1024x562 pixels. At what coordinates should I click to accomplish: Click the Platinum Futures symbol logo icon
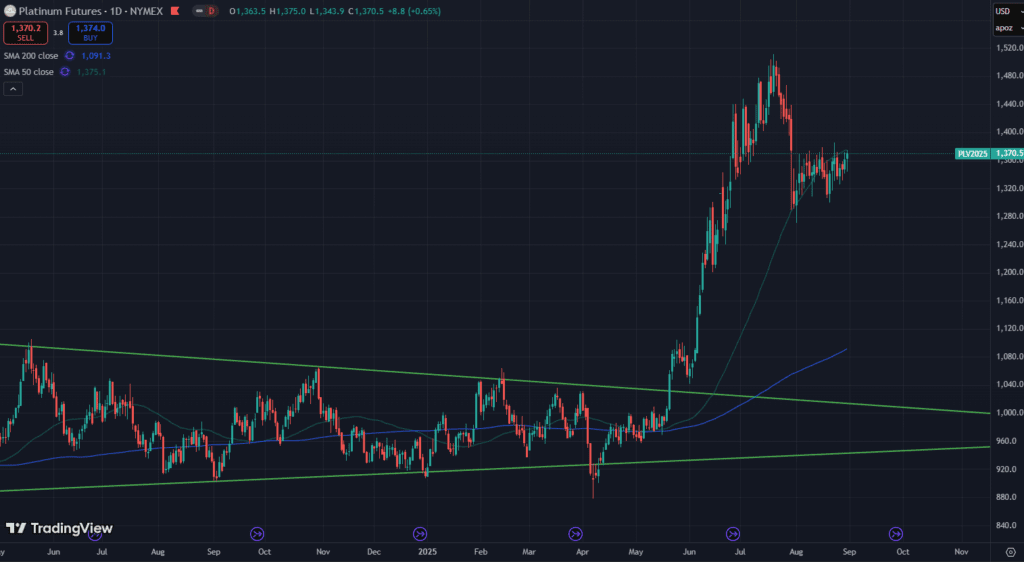click(10, 10)
